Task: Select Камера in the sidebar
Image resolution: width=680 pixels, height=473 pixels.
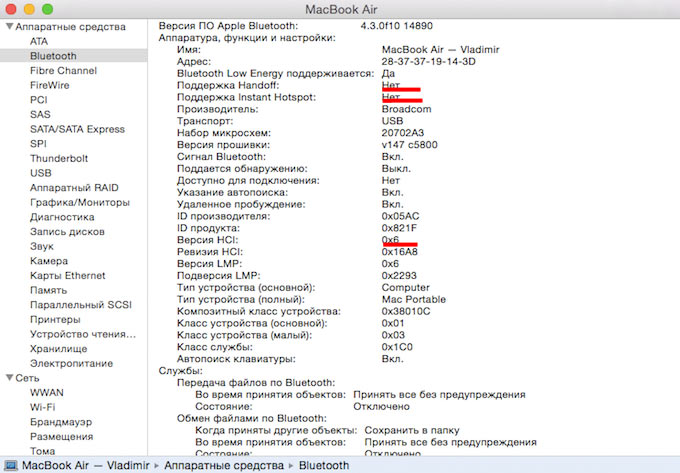Action: [x=49, y=261]
